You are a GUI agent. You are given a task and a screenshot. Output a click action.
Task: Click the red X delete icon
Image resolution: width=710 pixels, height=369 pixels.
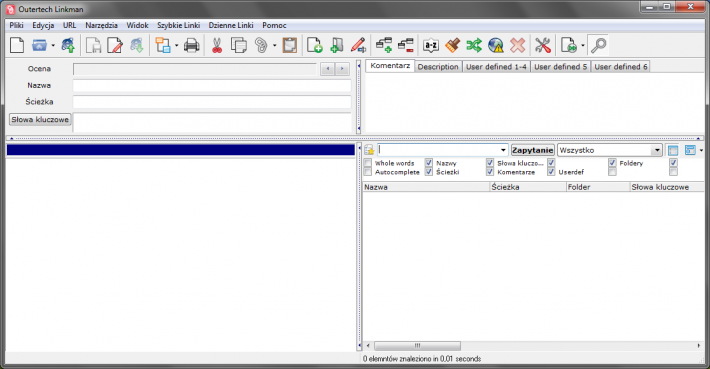click(x=518, y=45)
